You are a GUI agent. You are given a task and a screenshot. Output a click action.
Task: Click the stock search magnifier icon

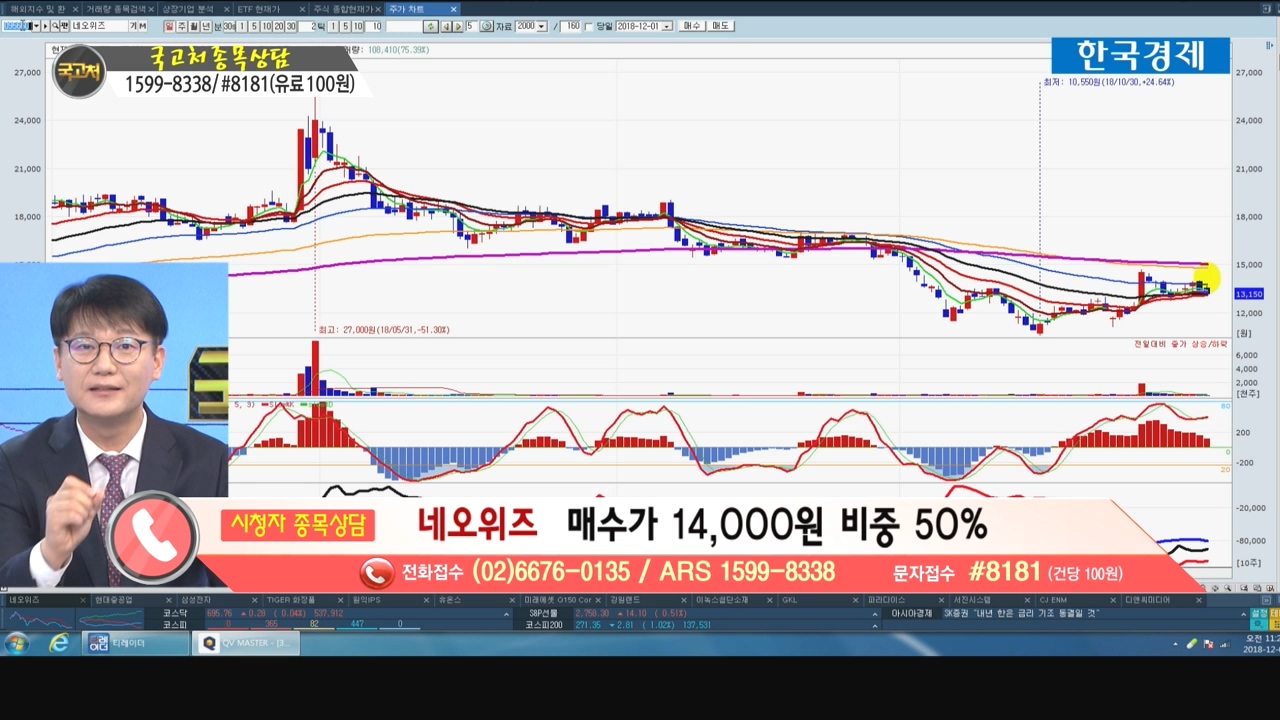[55, 26]
